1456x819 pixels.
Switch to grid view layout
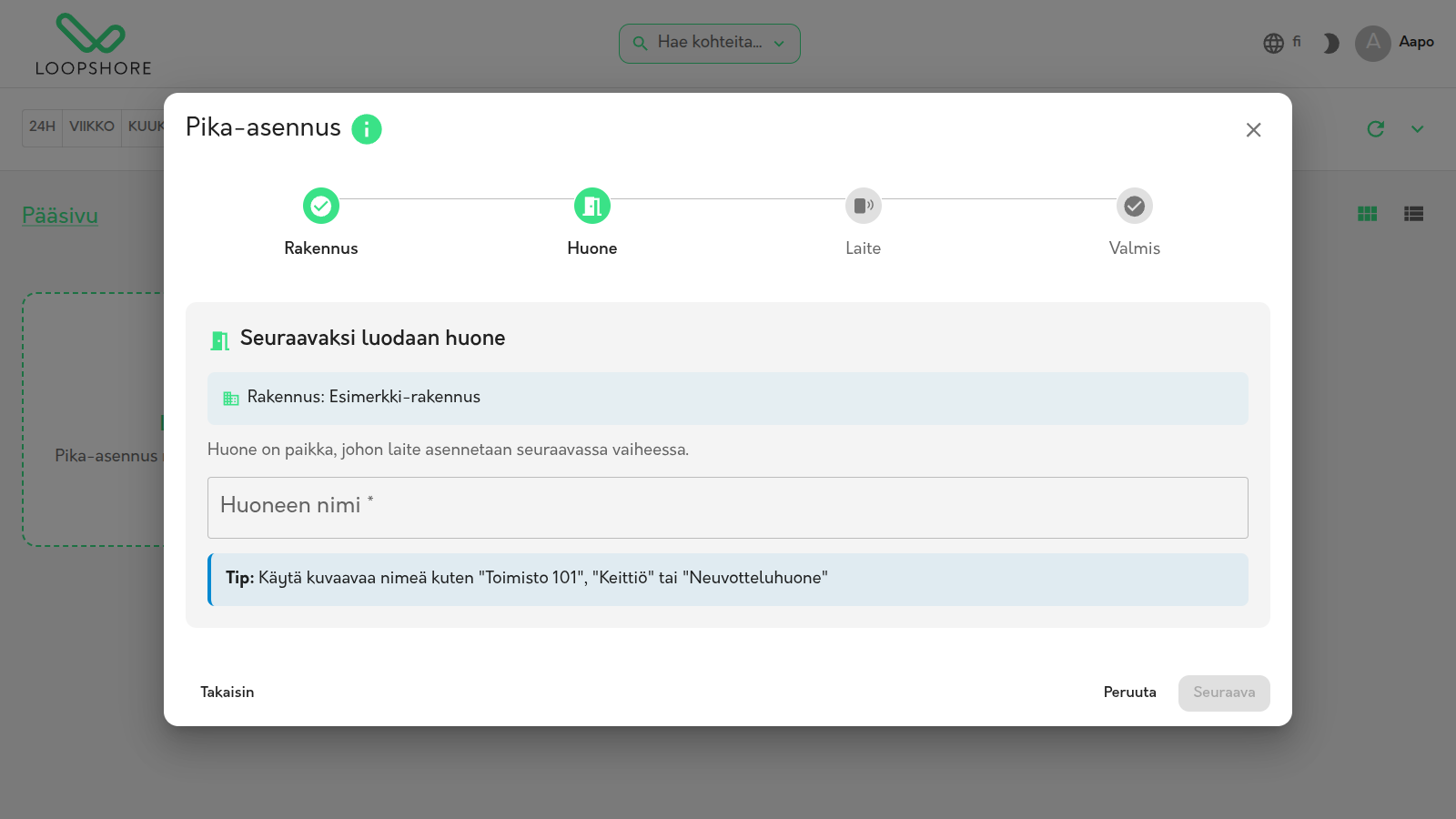[x=1367, y=214]
